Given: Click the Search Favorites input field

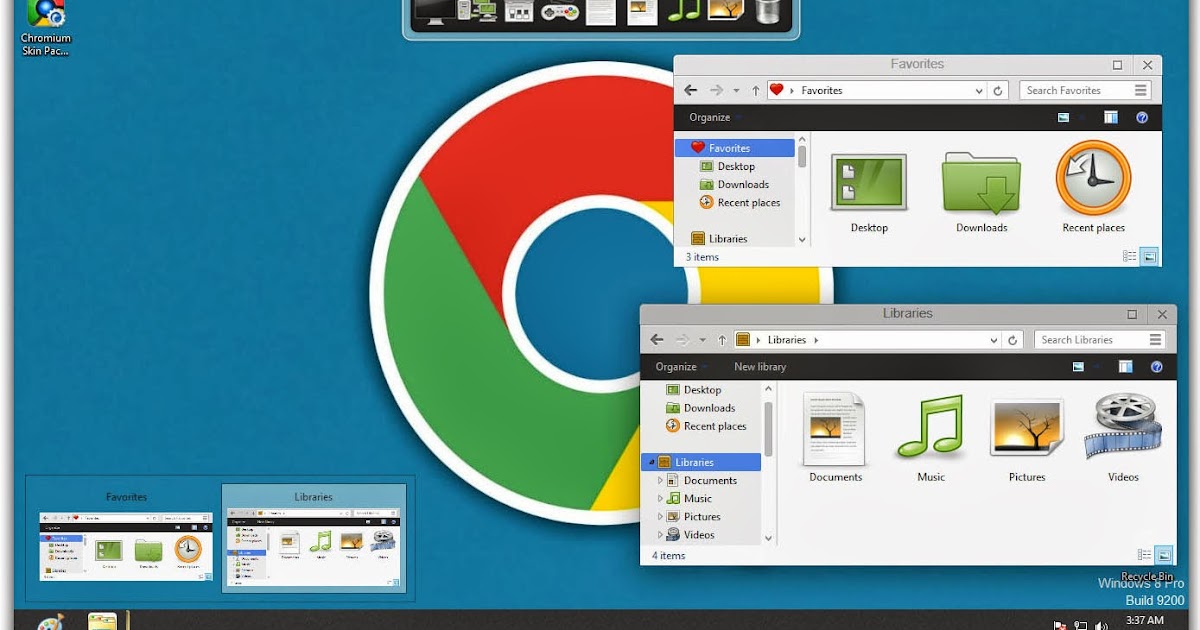Looking at the screenshot, I should coord(1085,90).
